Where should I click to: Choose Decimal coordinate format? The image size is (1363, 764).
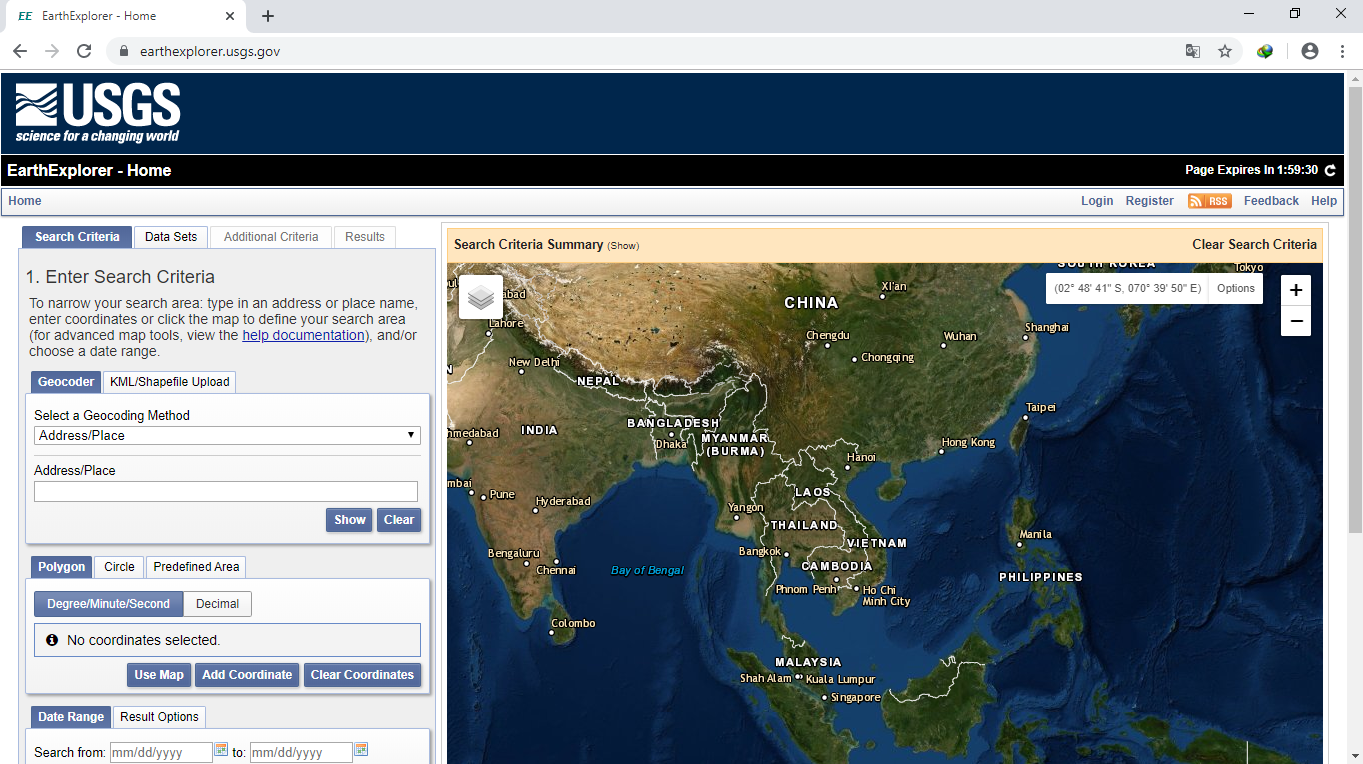(218, 604)
